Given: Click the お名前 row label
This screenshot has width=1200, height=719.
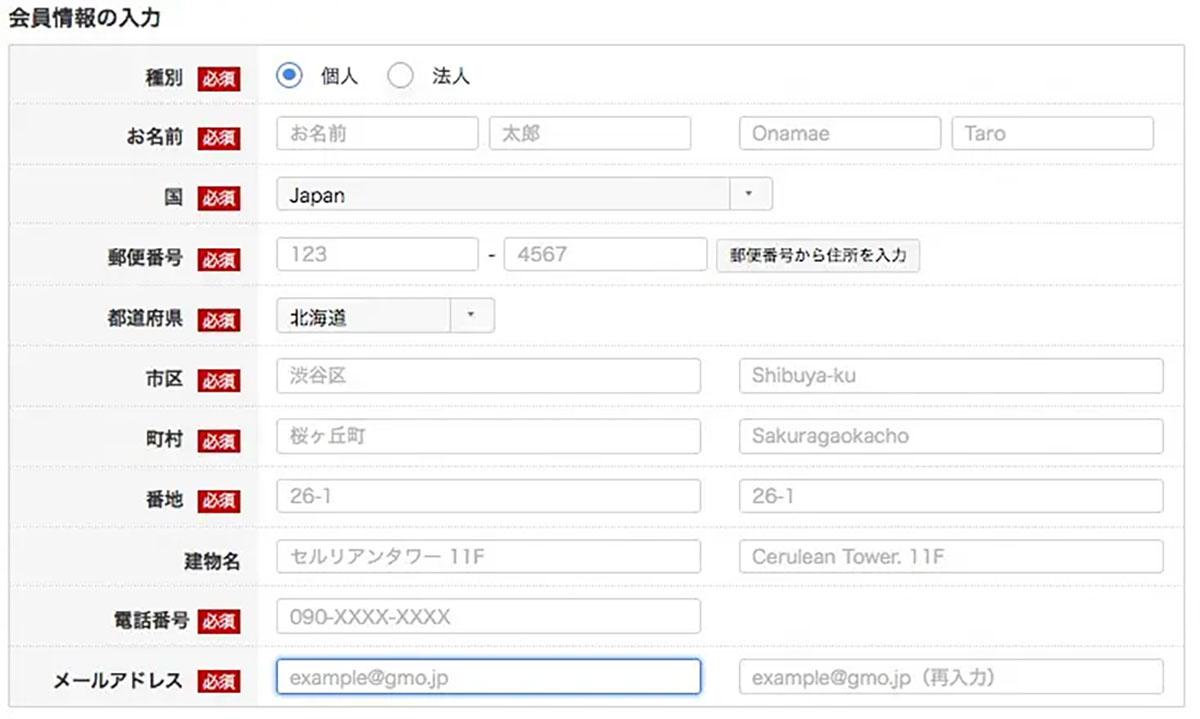Looking at the screenshot, I should click(x=155, y=138).
